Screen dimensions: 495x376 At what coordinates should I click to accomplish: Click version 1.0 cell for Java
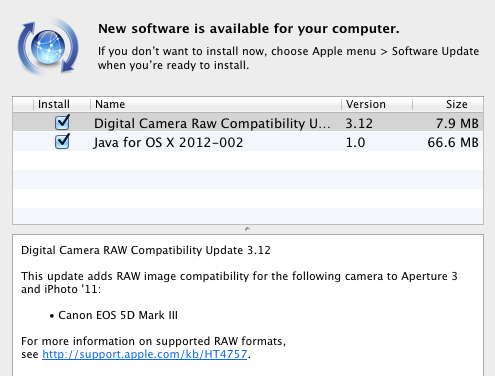pos(355,143)
